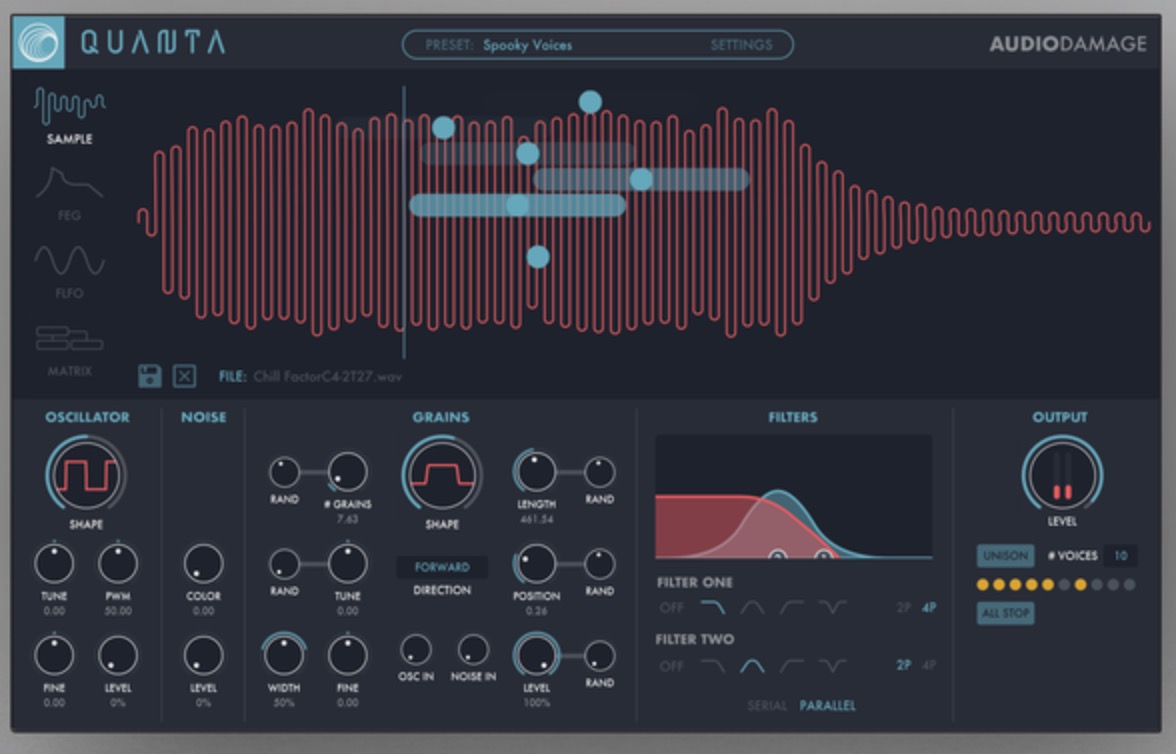The width and height of the screenshot is (1176, 754).
Task: Click the NOISE IN knob
Action: [473, 650]
